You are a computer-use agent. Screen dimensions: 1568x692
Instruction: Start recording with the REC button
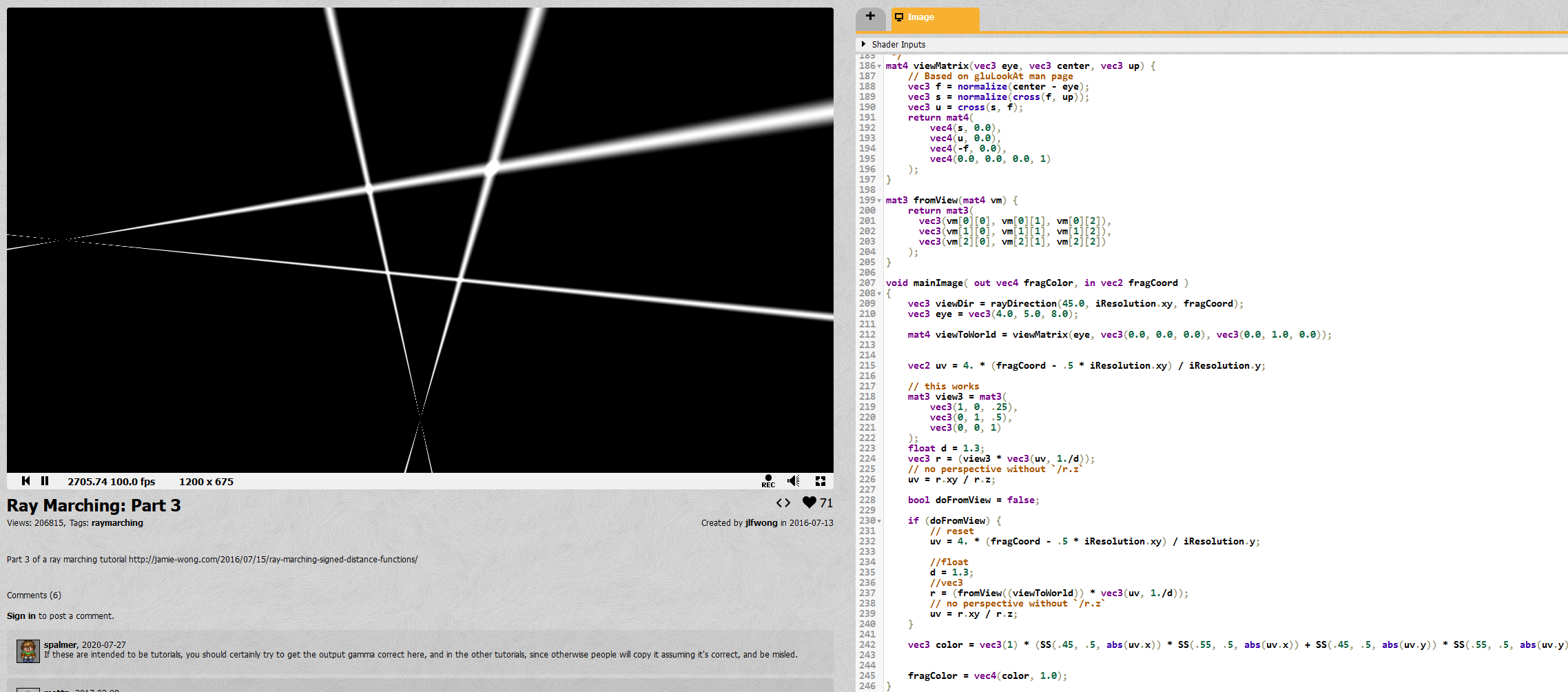click(767, 481)
